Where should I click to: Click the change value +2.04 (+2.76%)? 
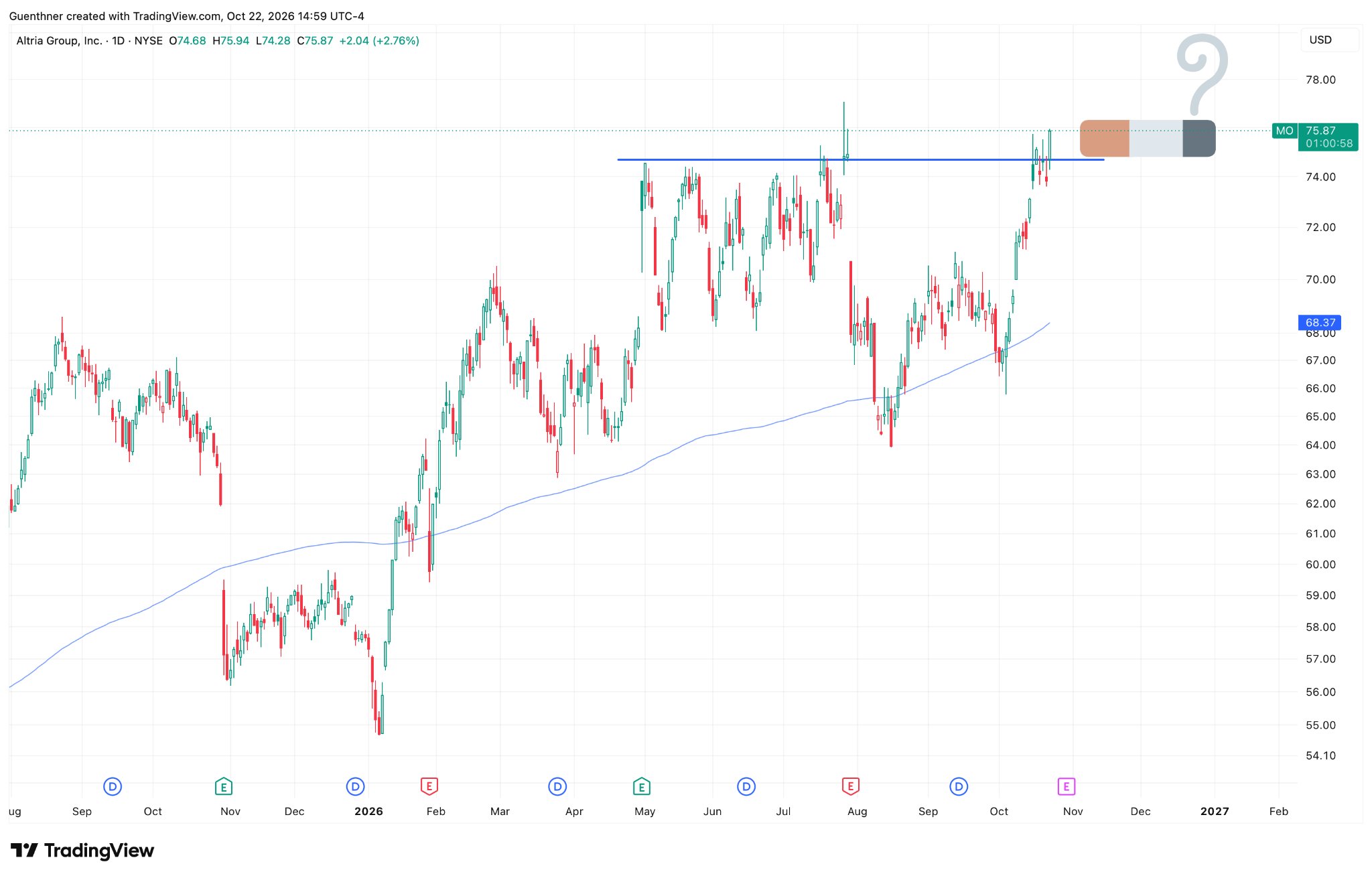point(379,41)
